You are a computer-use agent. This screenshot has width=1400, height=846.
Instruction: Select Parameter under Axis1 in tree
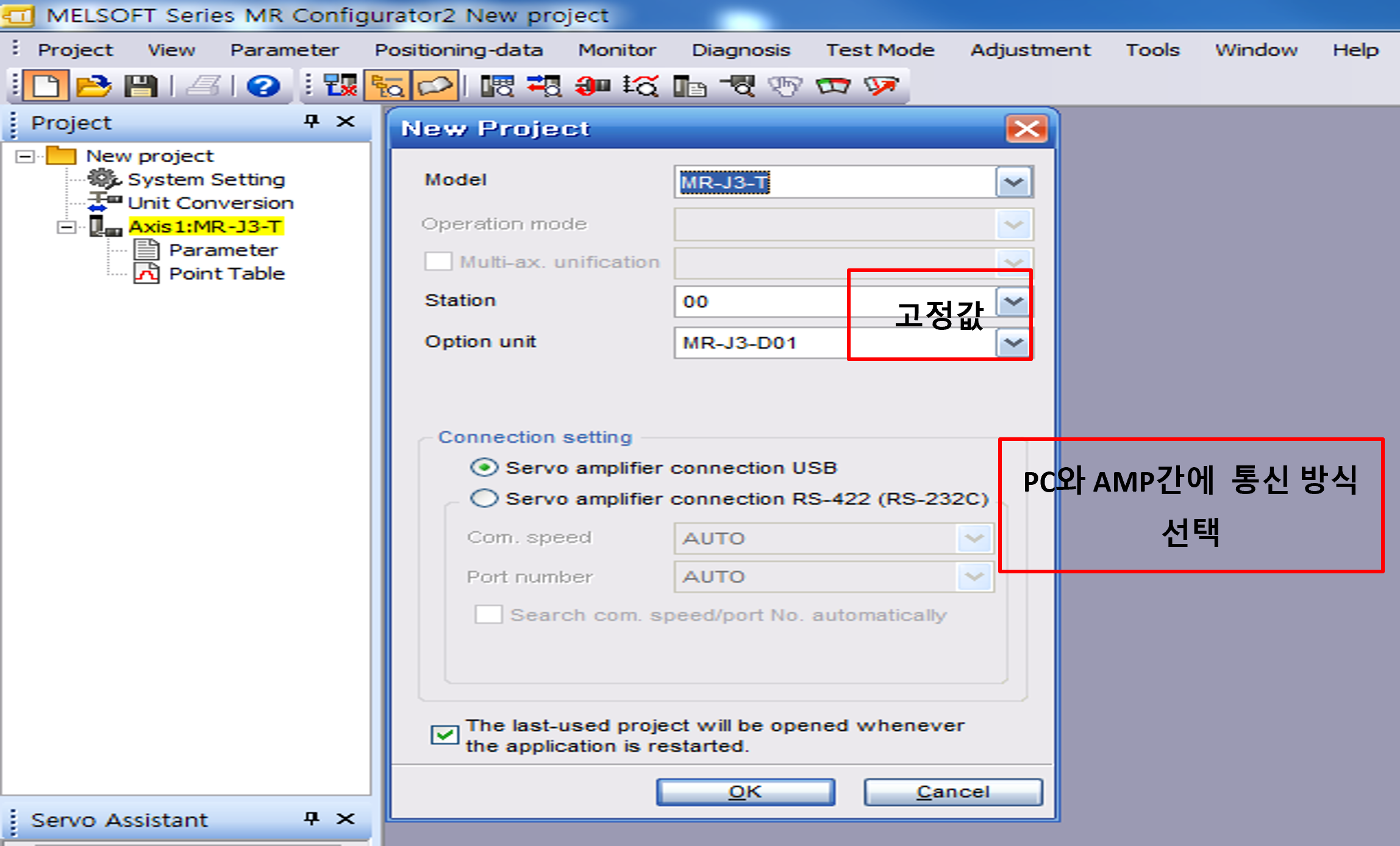[223, 250]
